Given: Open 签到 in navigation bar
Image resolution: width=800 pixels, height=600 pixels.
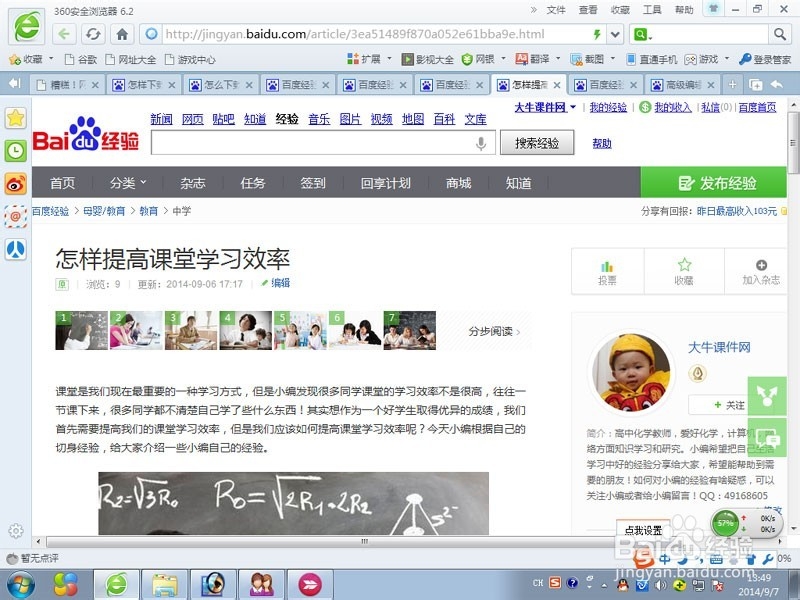Looking at the screenshot, I should click(x=313, y=183).
